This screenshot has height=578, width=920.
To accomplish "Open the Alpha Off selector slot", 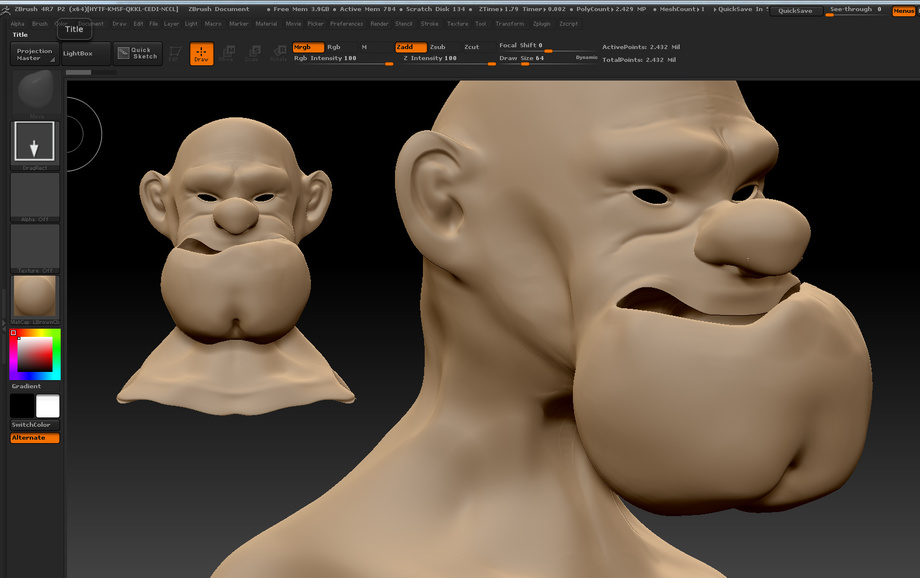I will (x=35, y=197).
